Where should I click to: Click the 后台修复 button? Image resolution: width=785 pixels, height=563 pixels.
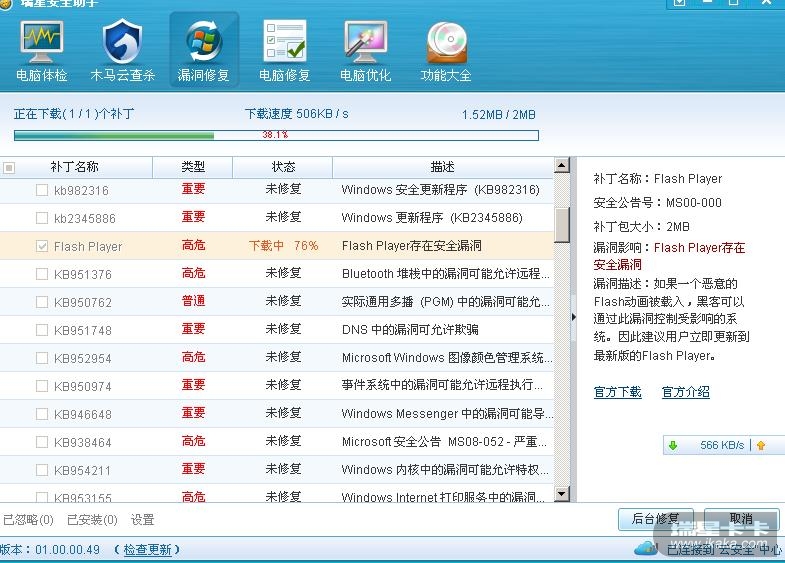pyautogui.click(x=656, y=519)
